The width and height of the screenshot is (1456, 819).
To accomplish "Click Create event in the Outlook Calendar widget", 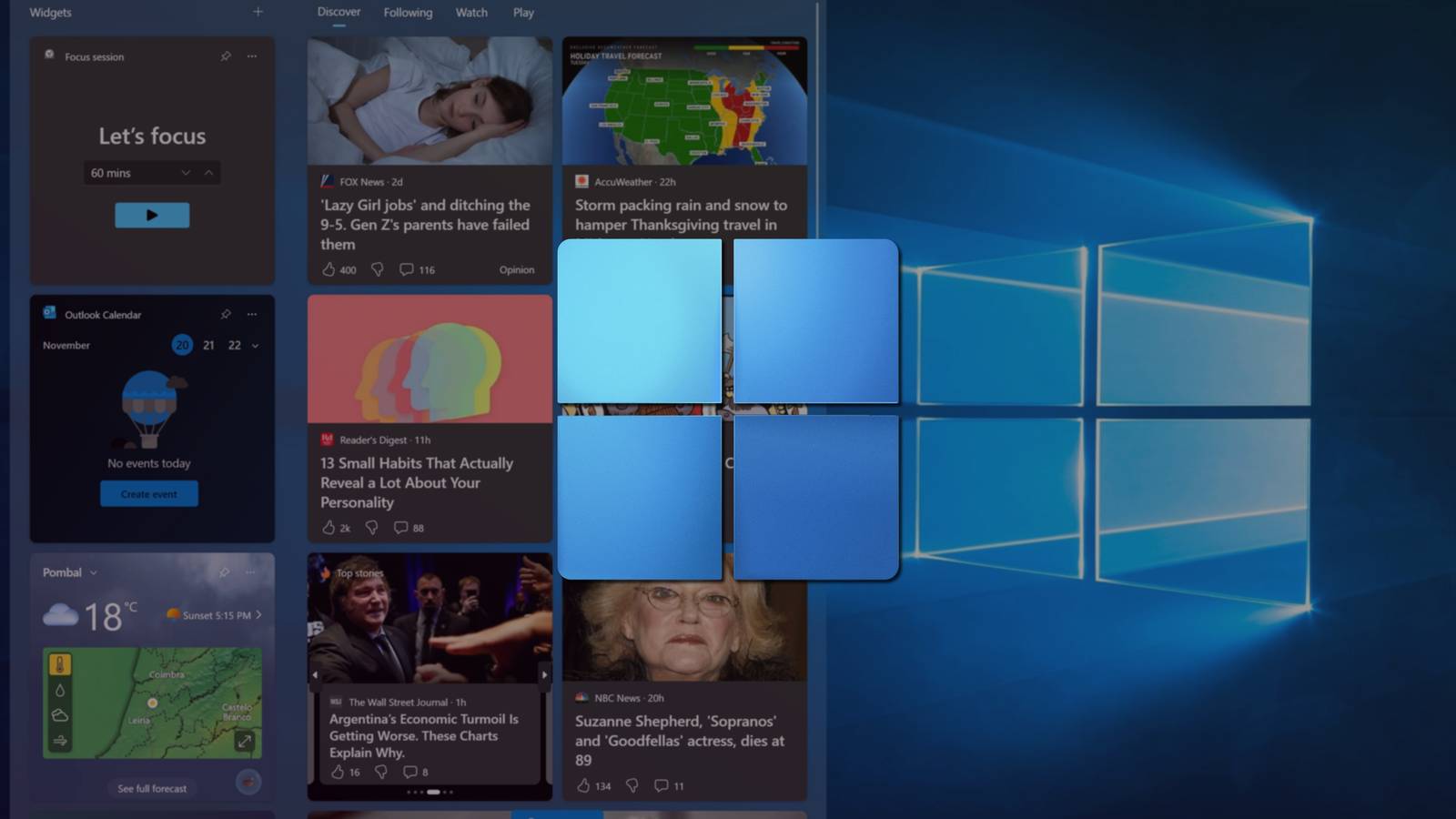I will [149, 493].
